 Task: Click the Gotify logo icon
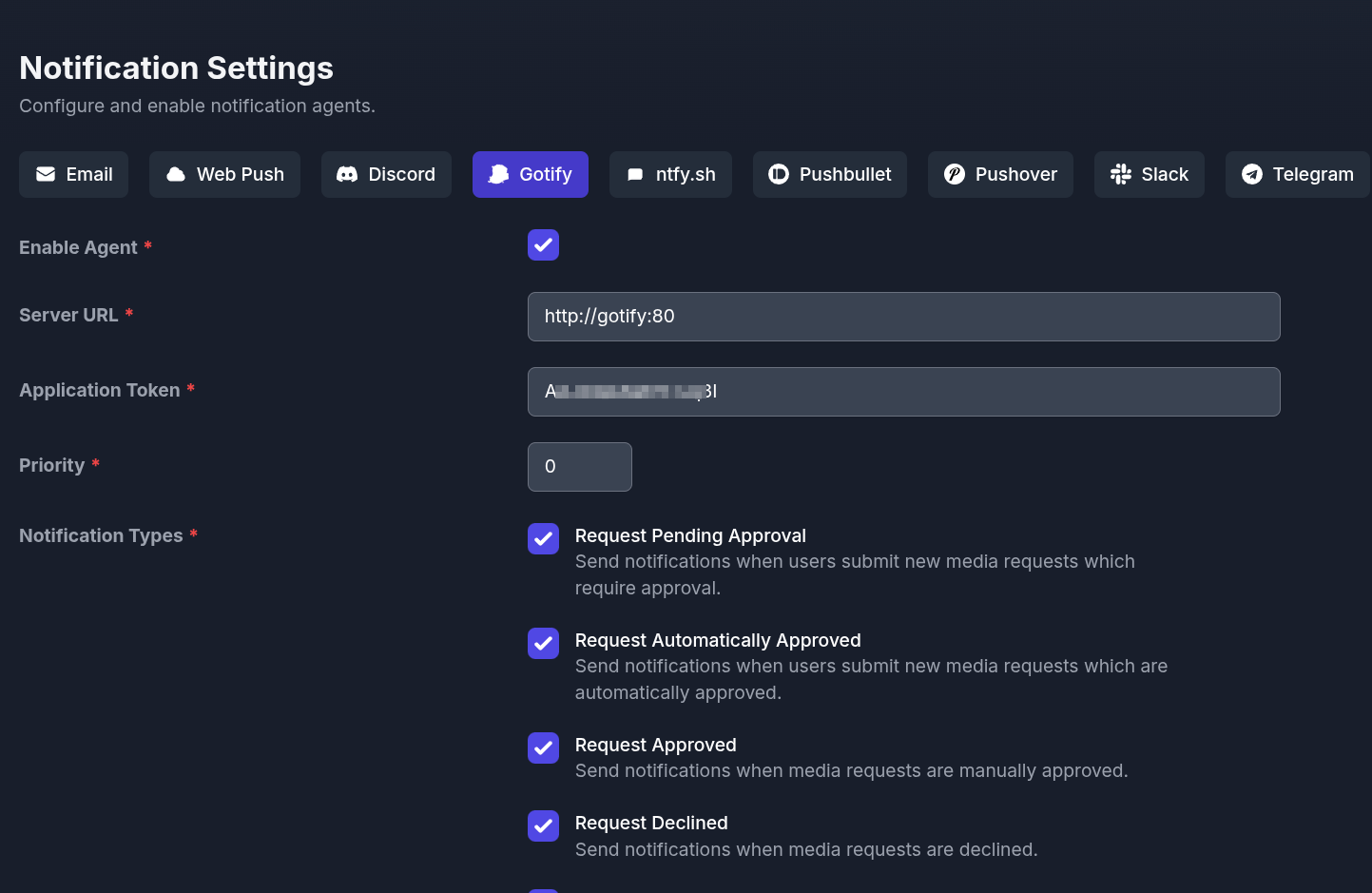tap(498, 174)
